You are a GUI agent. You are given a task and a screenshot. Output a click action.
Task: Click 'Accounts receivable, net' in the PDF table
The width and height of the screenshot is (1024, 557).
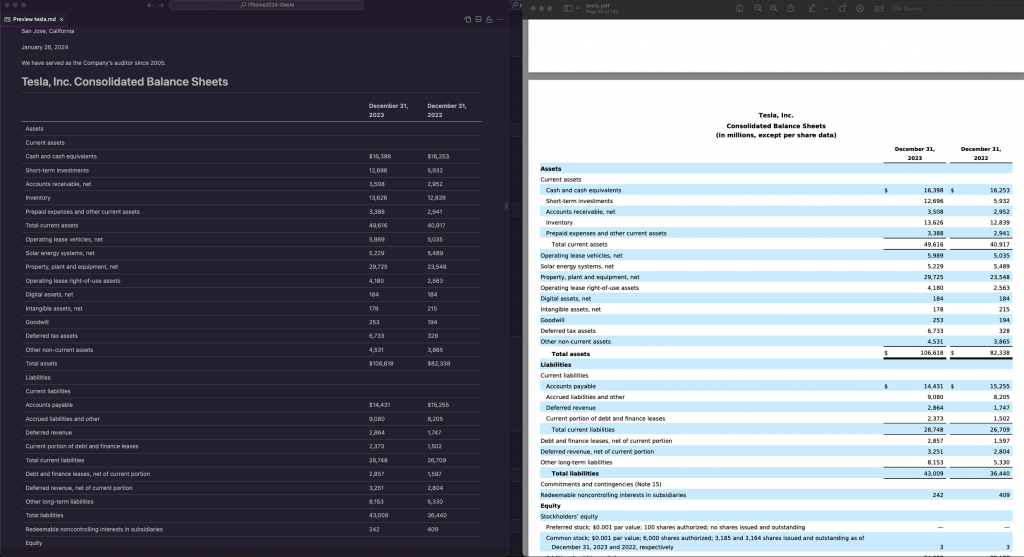click(581, 212)
